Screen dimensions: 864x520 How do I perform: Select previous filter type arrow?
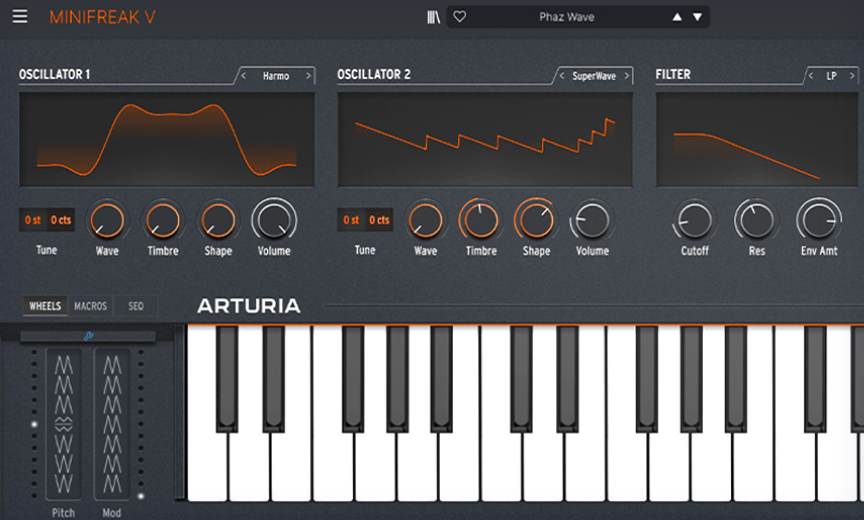click(x=811, y=76)
